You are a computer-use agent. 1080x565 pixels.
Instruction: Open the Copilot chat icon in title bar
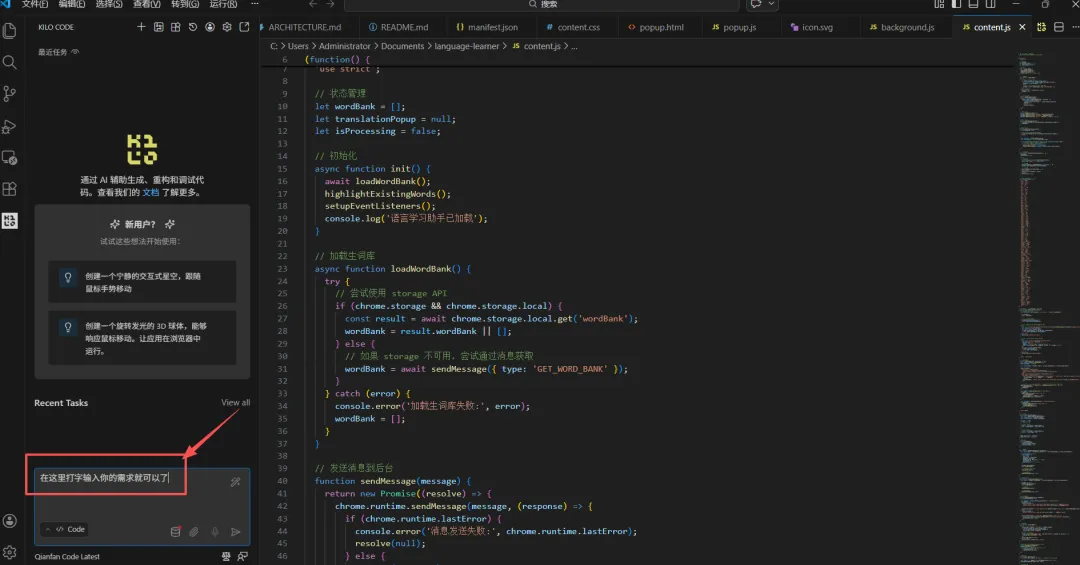756,4
